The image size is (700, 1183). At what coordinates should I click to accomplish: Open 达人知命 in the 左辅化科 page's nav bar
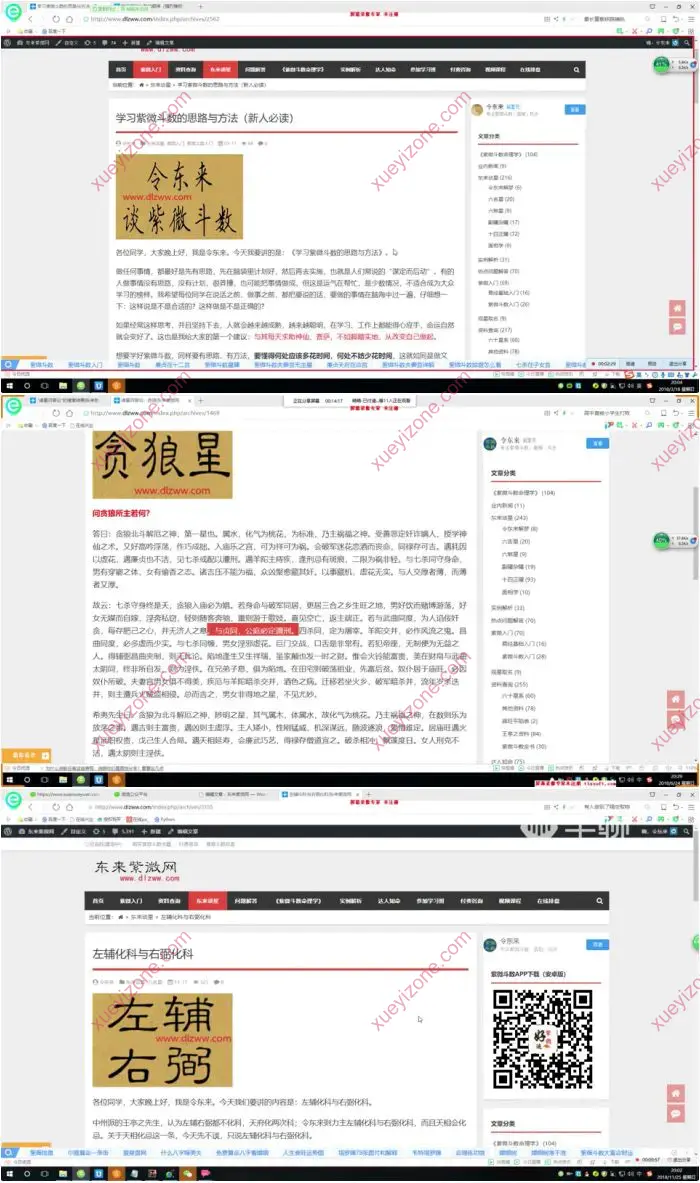click(388, 900)
